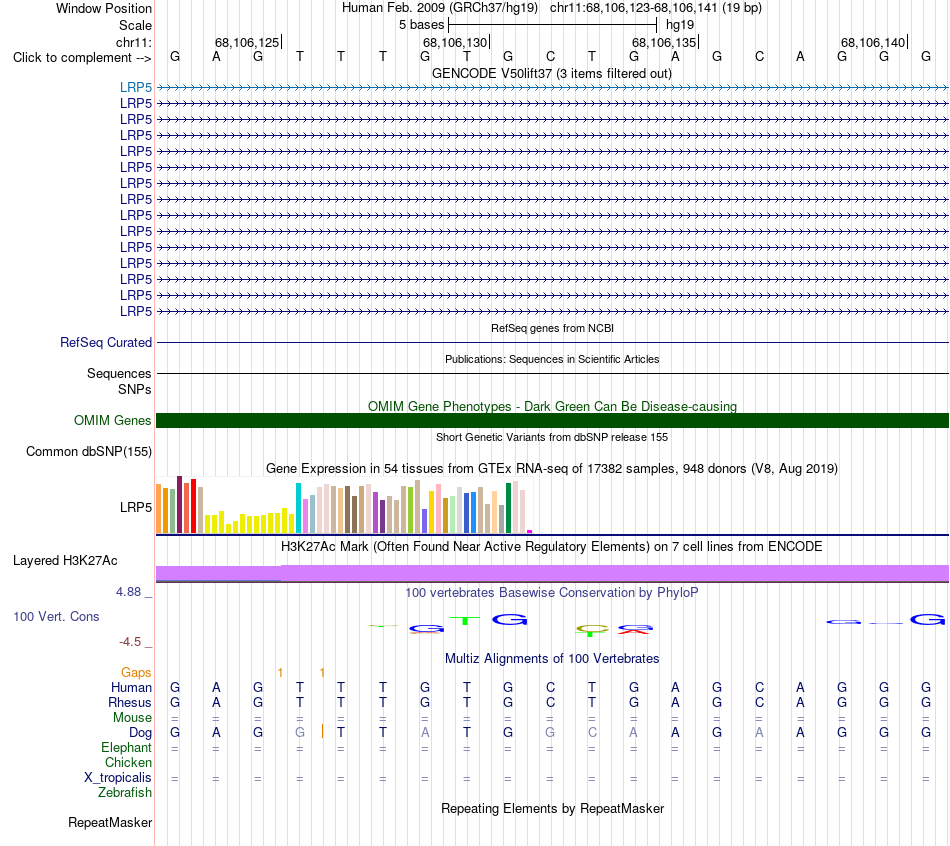
Task: Click the tiny magenta last GTEx bar
Action: coord(530,531)
